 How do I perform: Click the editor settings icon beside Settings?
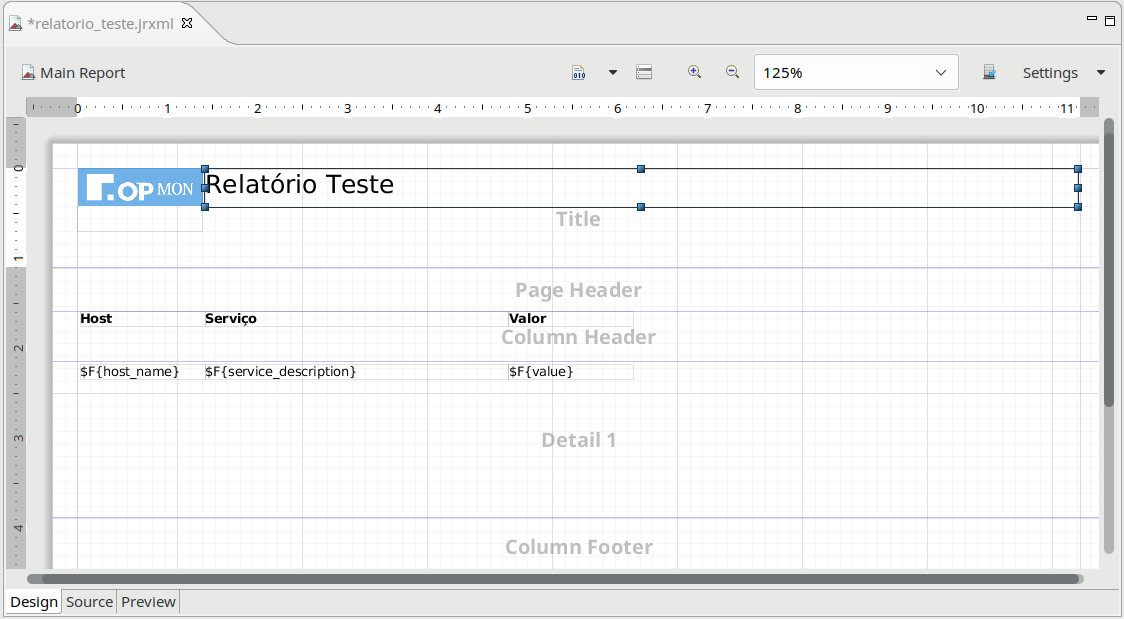tap(989, 73)
